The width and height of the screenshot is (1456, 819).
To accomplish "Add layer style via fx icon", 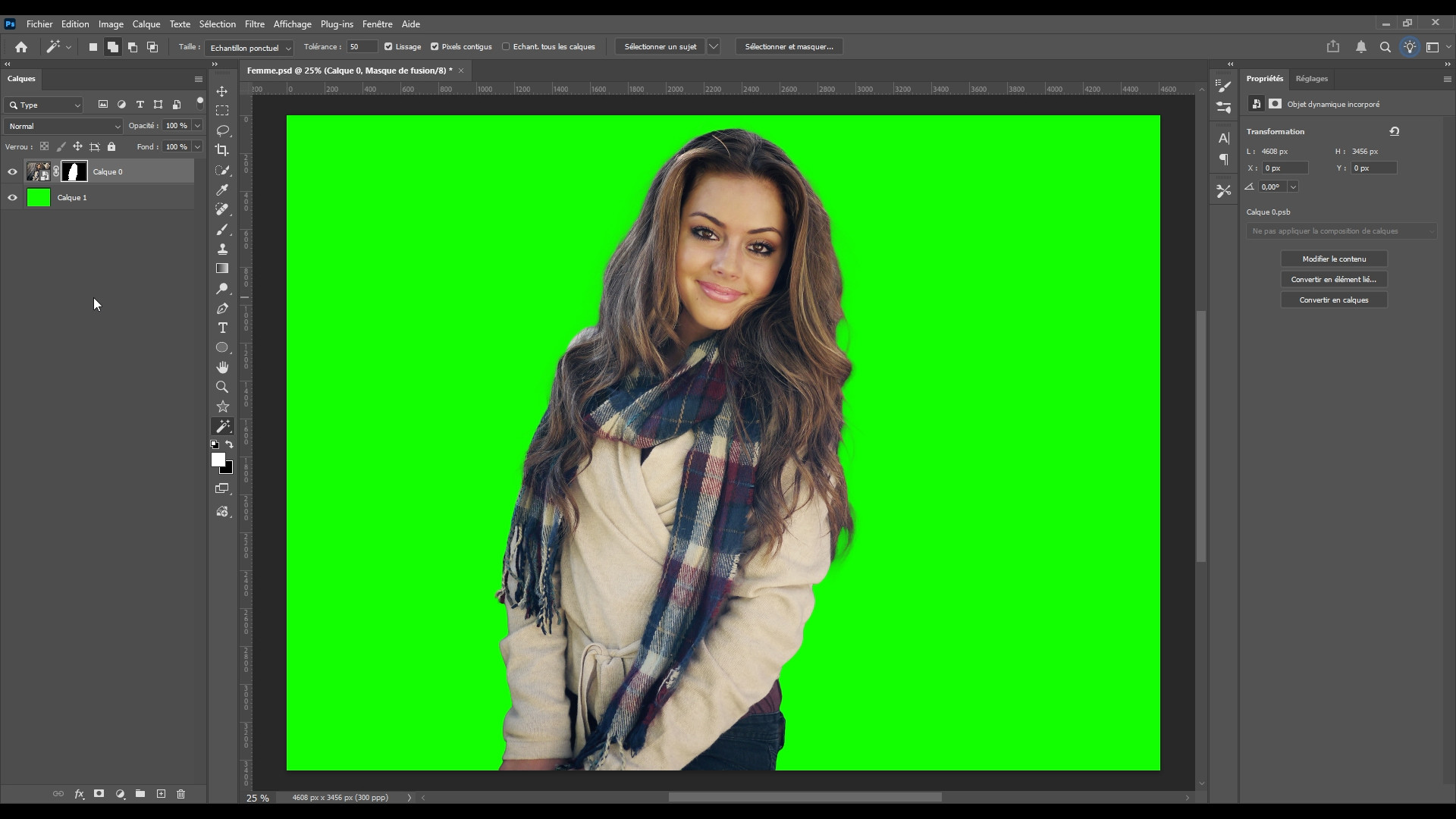I will click(79, 794).
